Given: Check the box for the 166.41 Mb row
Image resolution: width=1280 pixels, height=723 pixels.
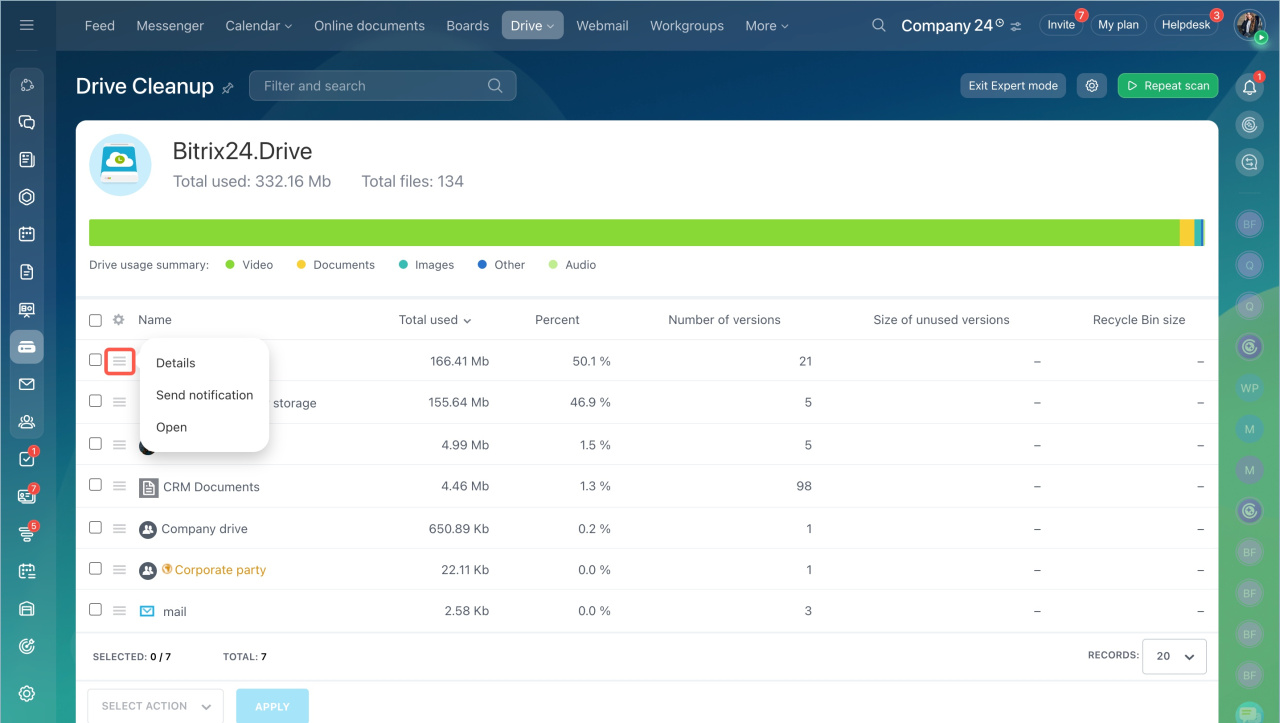Looking at the screenshot, I should pos(95,360).
